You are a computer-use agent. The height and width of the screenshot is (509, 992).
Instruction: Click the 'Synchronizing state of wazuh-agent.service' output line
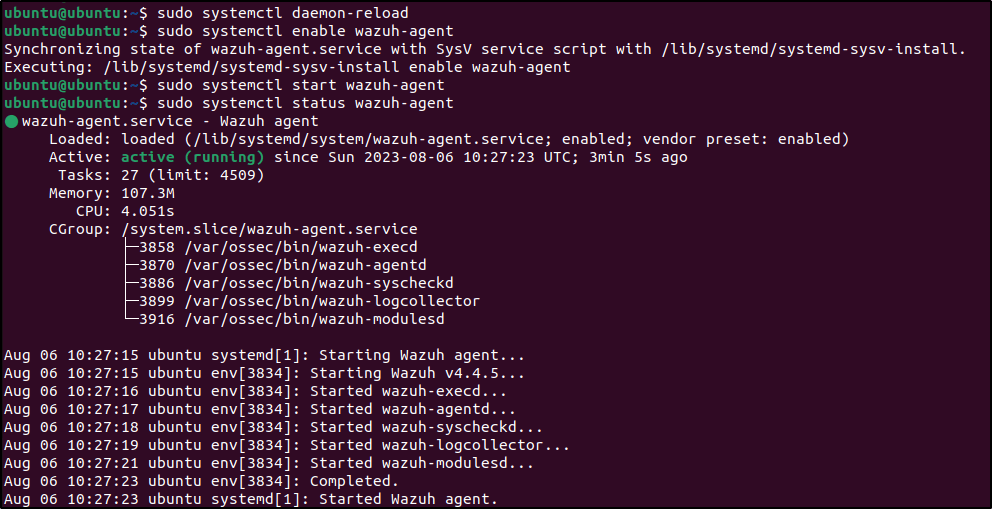point(485,49)
